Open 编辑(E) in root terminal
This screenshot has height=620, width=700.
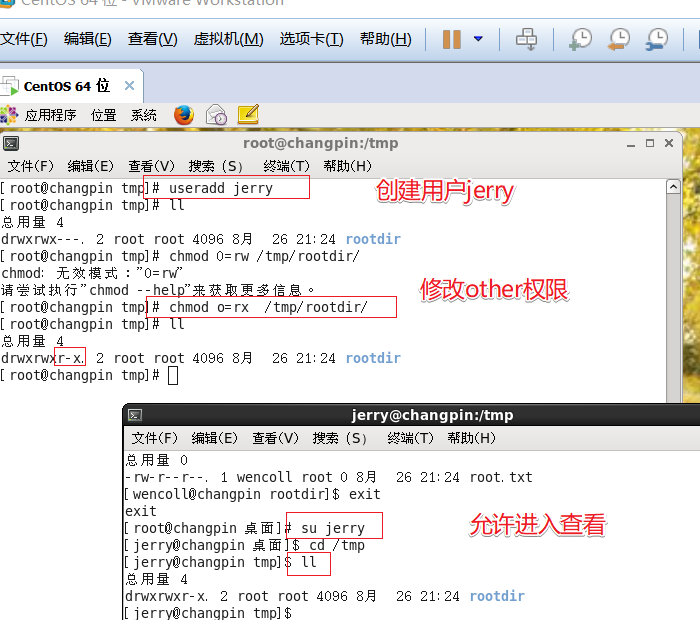(91, 166)
